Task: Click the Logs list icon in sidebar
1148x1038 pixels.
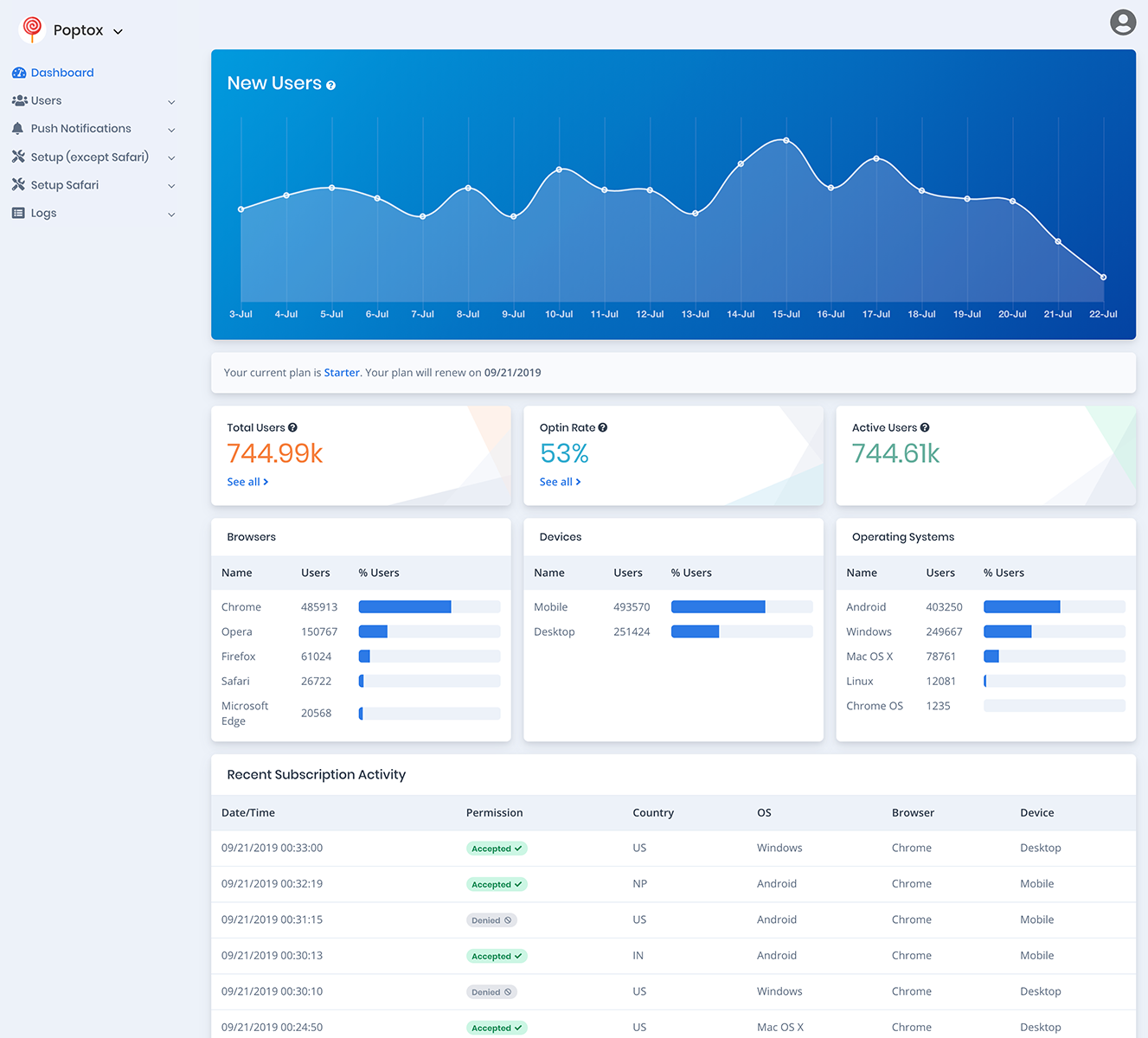Action: click(x=18, y=213)
